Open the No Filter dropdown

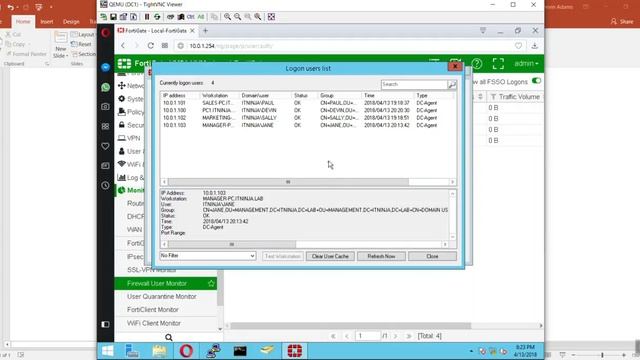(208, 256)
